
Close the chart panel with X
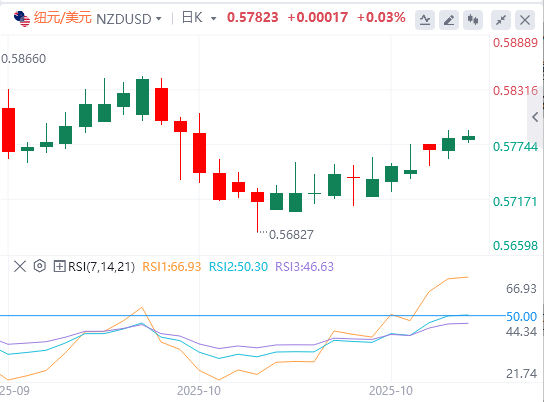pyautogui.click(x=525, y=20)
